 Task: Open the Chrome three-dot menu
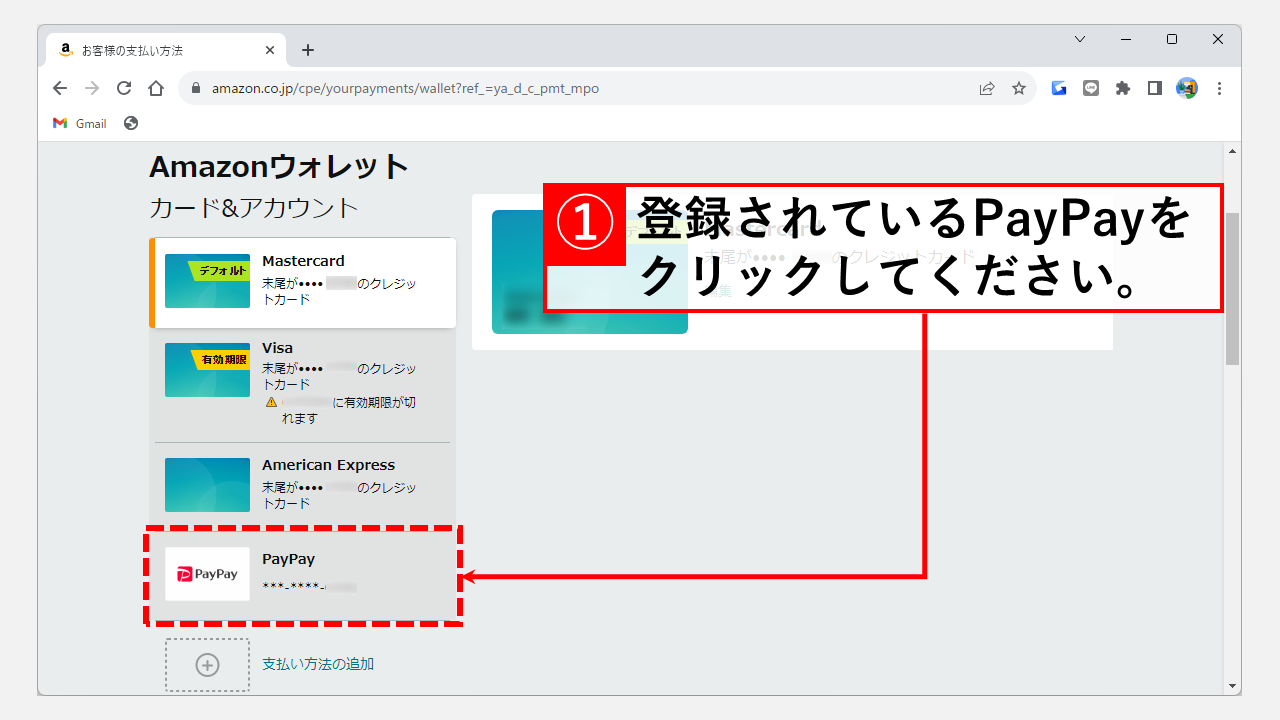(x=1219, y=88)
